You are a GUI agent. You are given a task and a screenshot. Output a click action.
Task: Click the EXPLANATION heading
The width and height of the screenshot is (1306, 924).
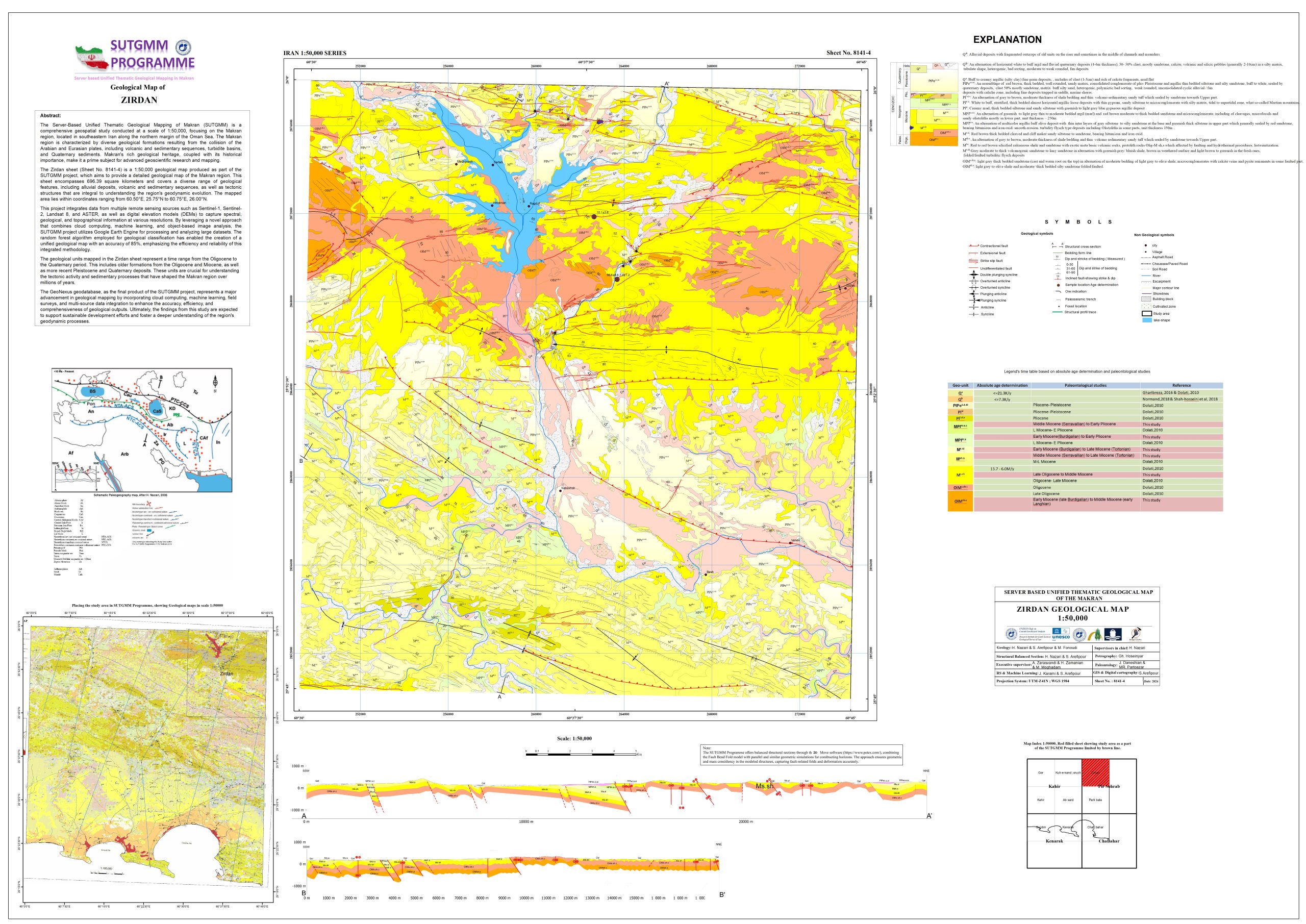[1007, 40]
